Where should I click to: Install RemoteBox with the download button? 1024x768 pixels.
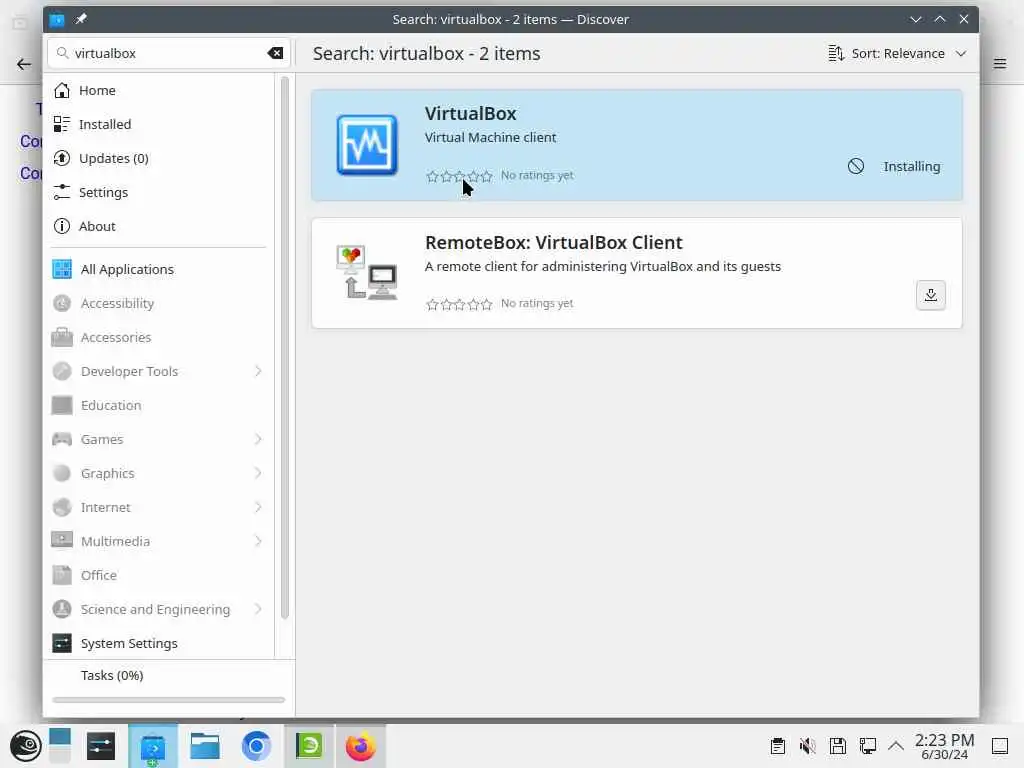[x=931, y=295]
